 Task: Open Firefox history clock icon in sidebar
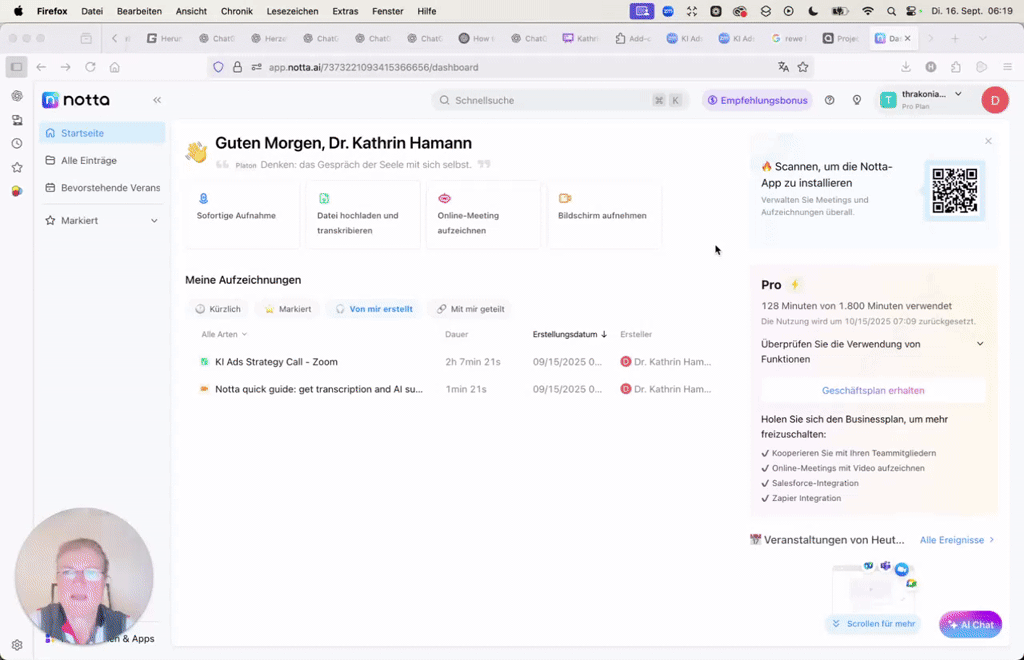click(x=17, y=144)
